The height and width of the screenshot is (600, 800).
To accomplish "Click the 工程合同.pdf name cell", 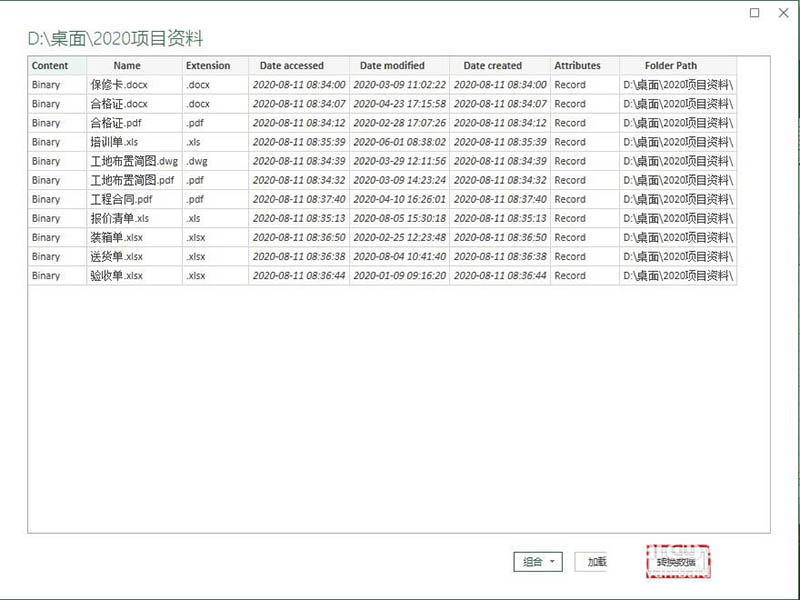I will click(x=121, y=199).
